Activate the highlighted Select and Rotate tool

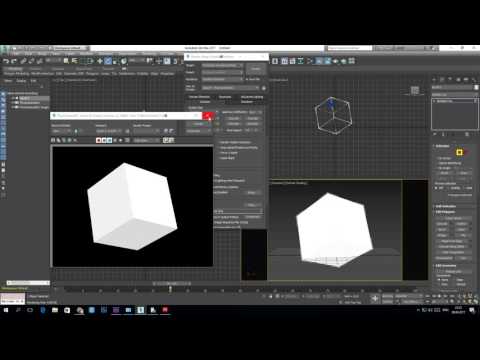pyautogui.click(x=108, y=61)
